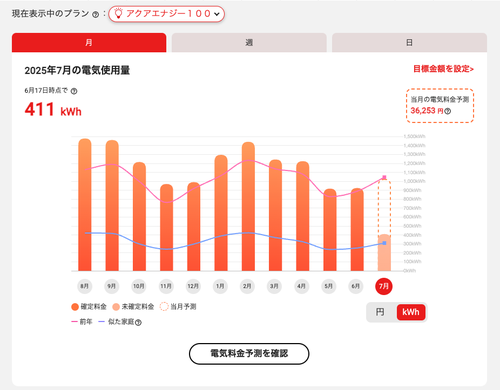Click the 411 kWh usage value

pos(53,109)
